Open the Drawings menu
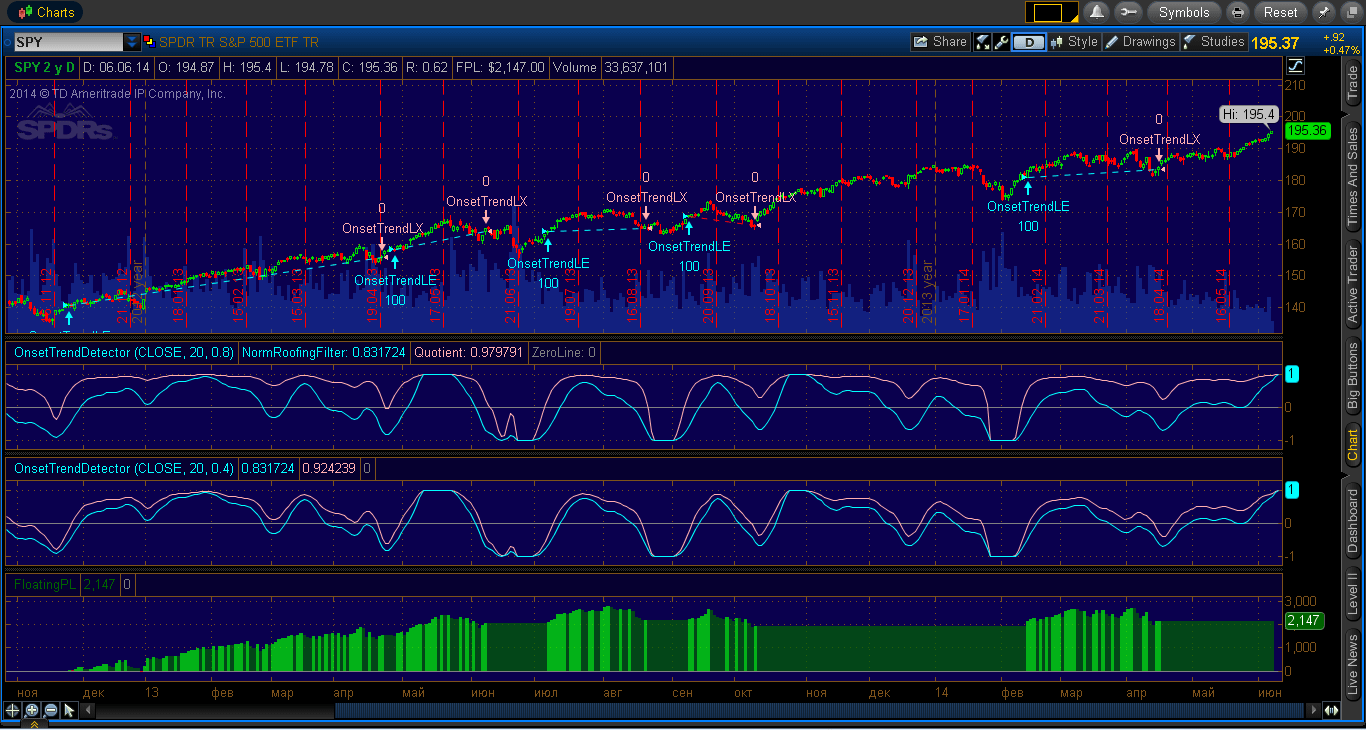The width and height of the screenshot is (1366, 730). (1140, 42)
